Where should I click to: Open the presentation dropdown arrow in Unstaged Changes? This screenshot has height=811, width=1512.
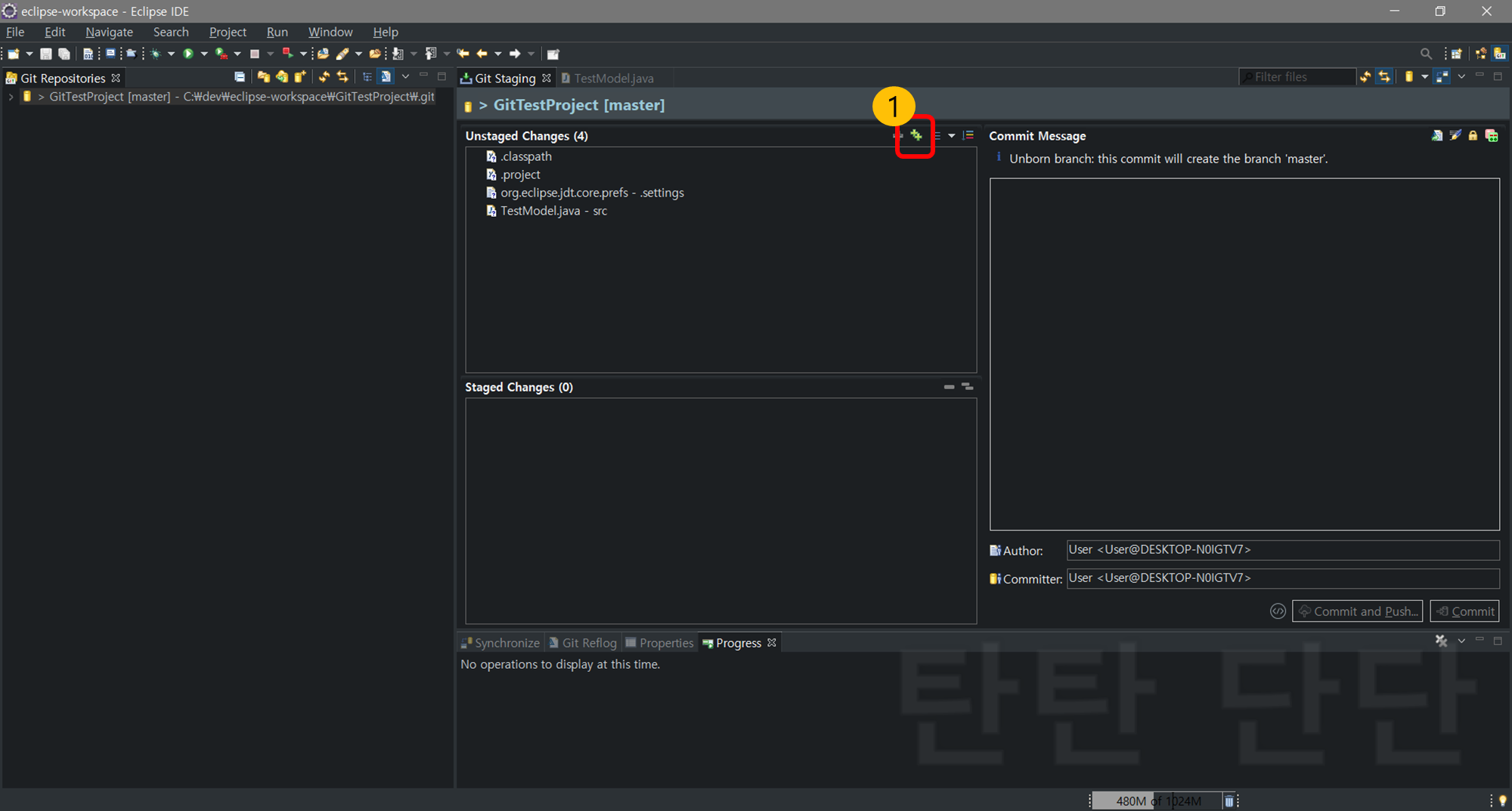(952, 136)
